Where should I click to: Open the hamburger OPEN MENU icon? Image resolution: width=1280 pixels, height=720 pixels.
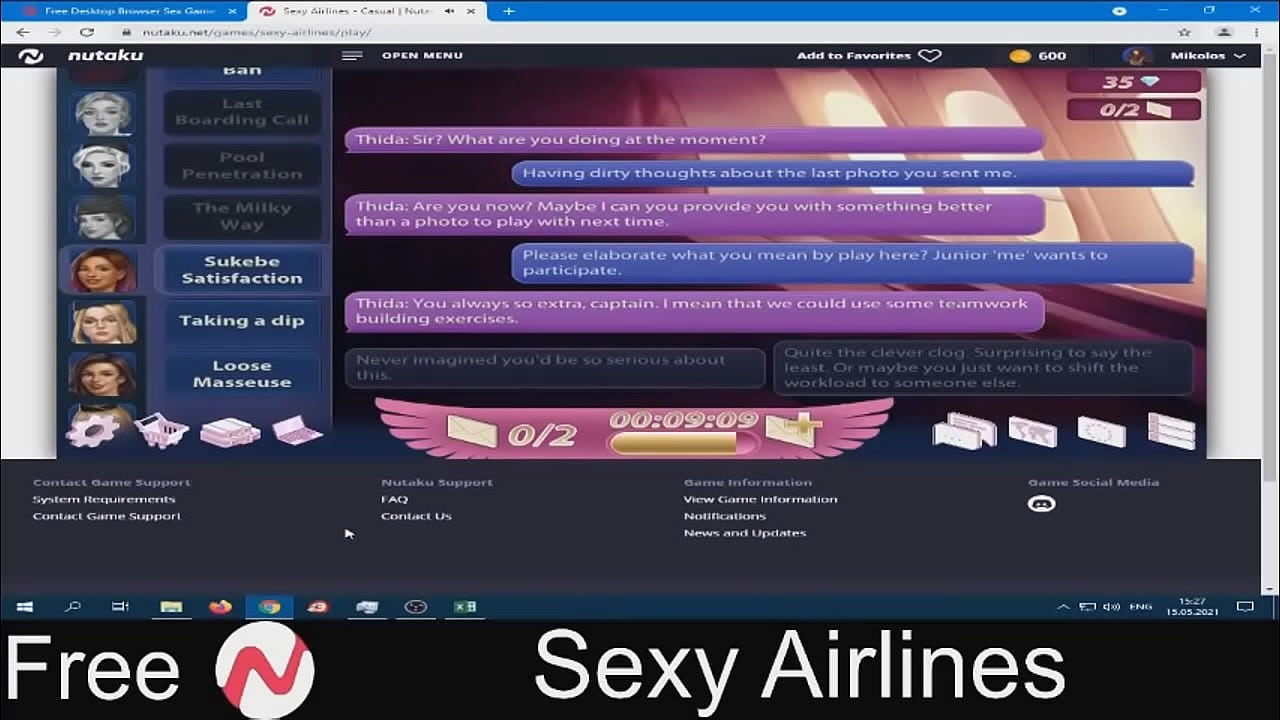(x=352, y=56)
